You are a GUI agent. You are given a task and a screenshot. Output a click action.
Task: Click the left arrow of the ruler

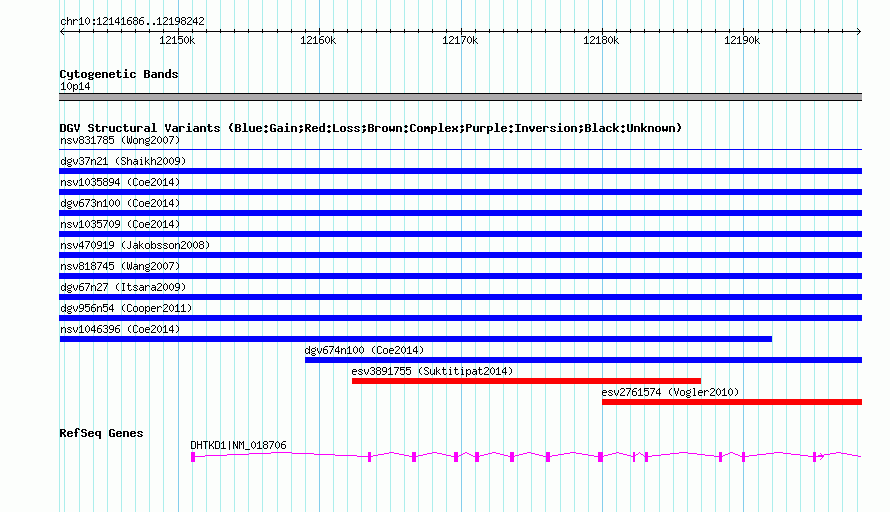tap(62, 32)
